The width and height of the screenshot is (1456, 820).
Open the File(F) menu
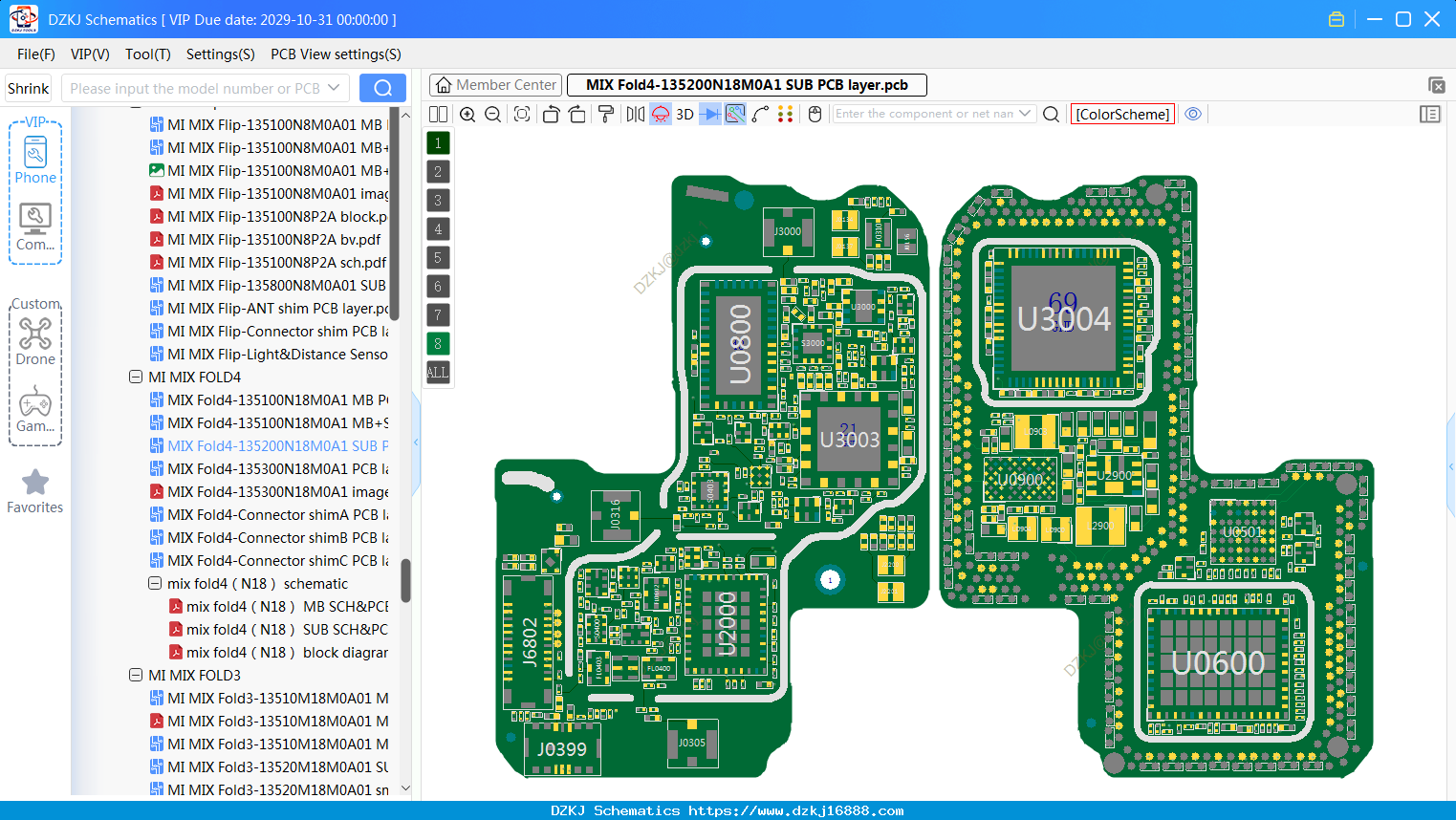pos(36,54)
